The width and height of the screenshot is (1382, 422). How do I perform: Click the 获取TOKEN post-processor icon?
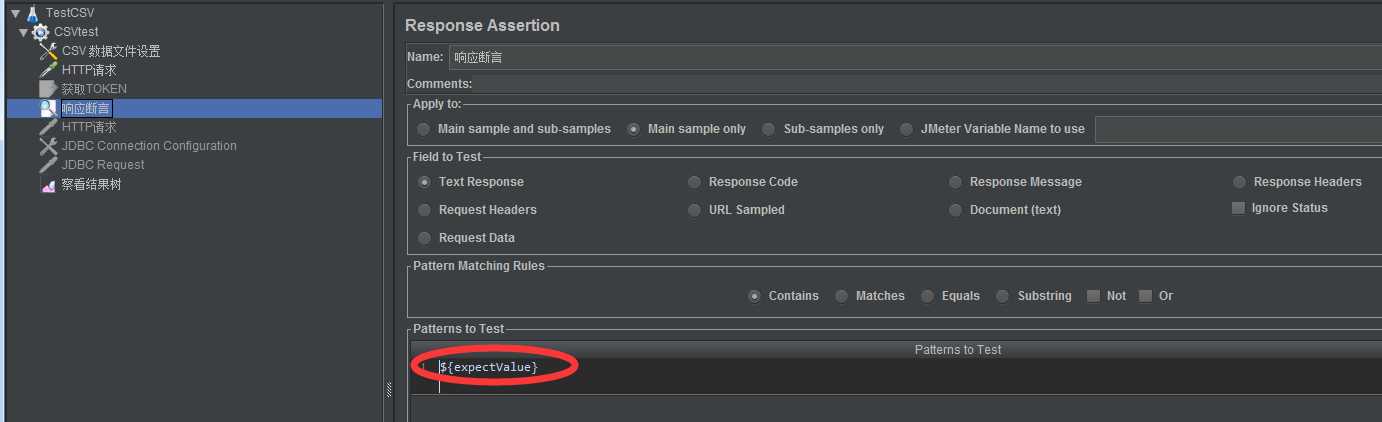(48, 89)
